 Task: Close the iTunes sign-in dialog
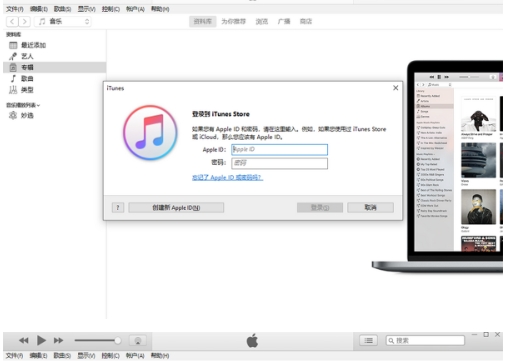click(396, 88)
